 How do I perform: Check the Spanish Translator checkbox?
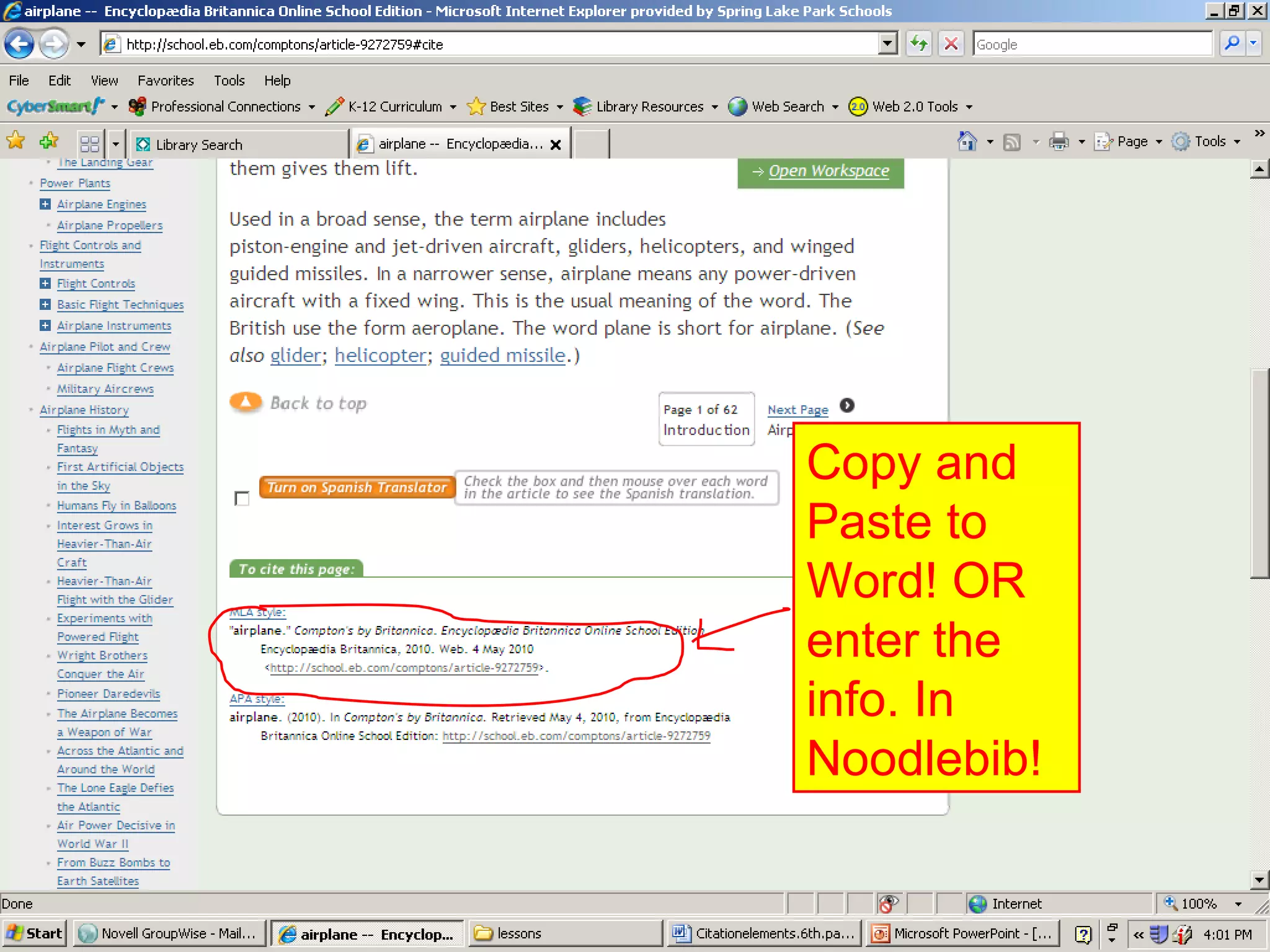click(x=242, y=498)
